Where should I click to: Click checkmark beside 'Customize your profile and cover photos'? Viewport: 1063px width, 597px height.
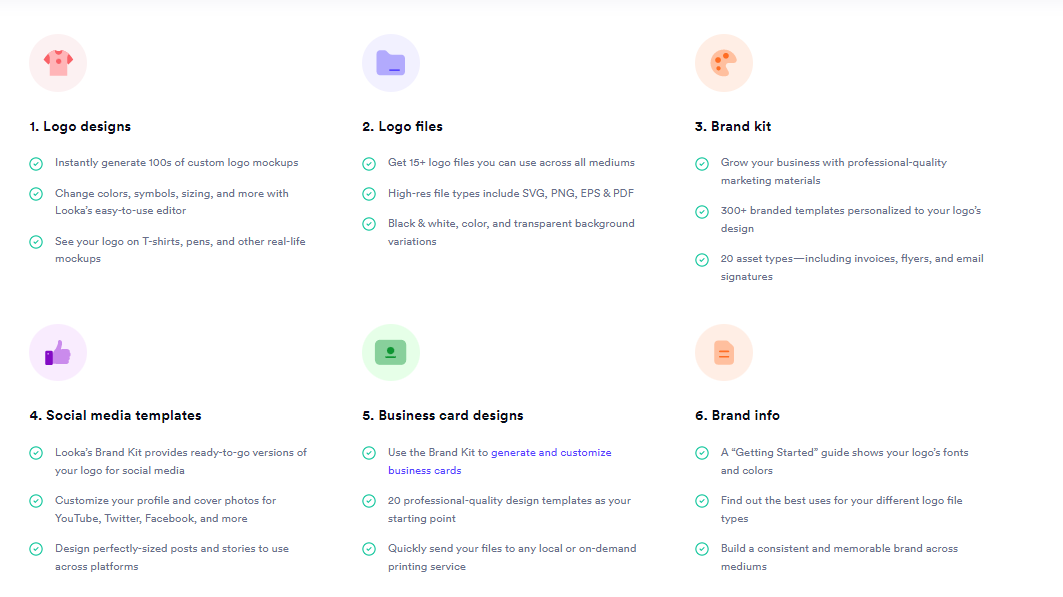tap(37, 501)
